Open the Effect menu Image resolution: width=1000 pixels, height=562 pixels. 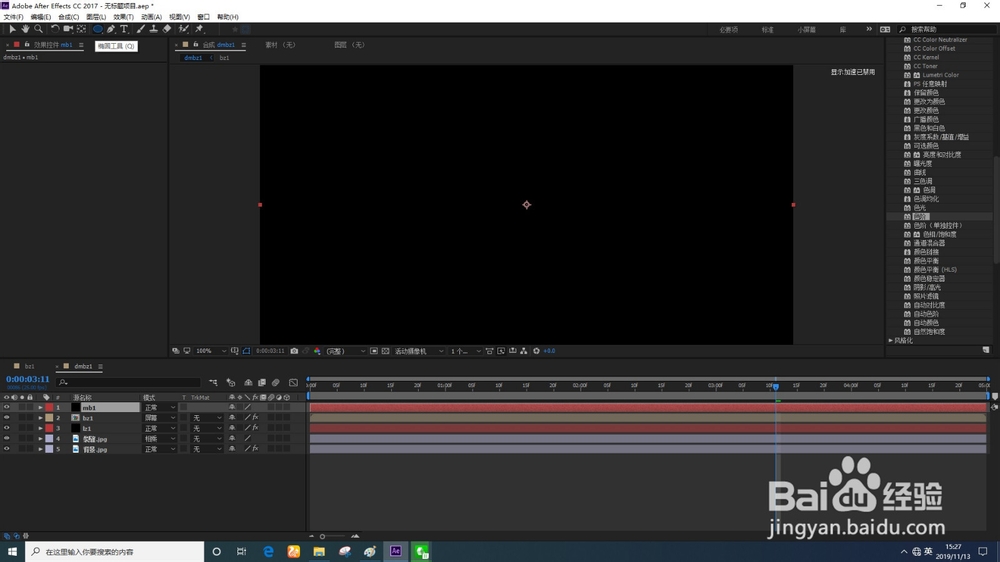click(124, 17)
